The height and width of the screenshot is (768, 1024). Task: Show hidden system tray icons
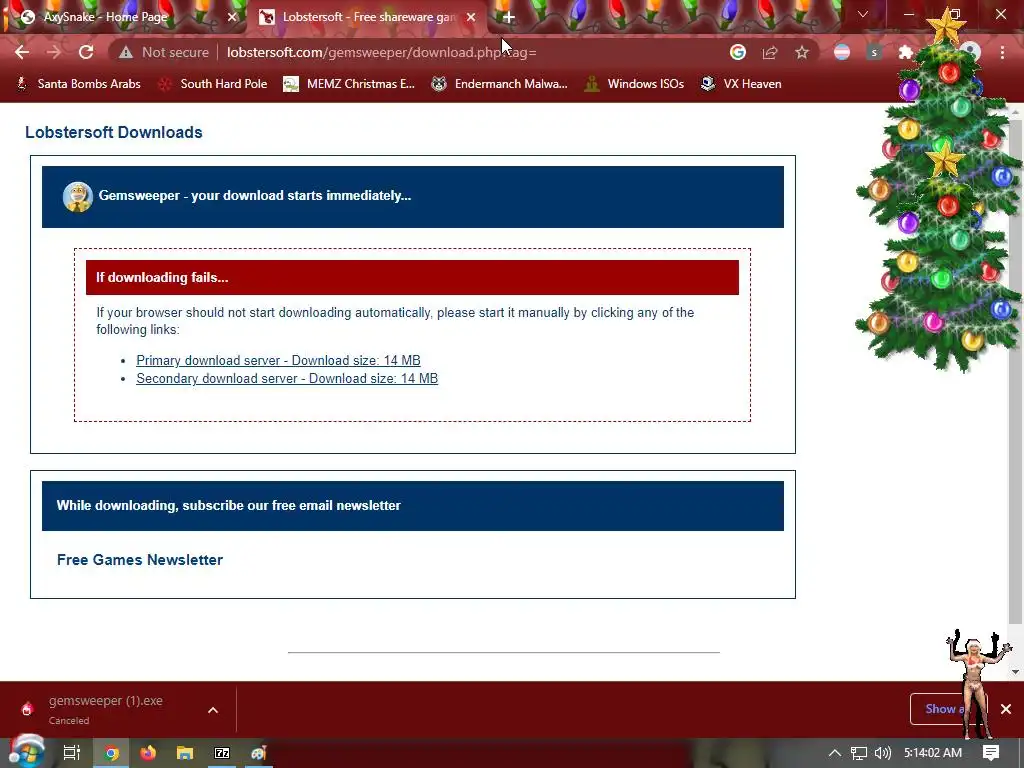835,753
